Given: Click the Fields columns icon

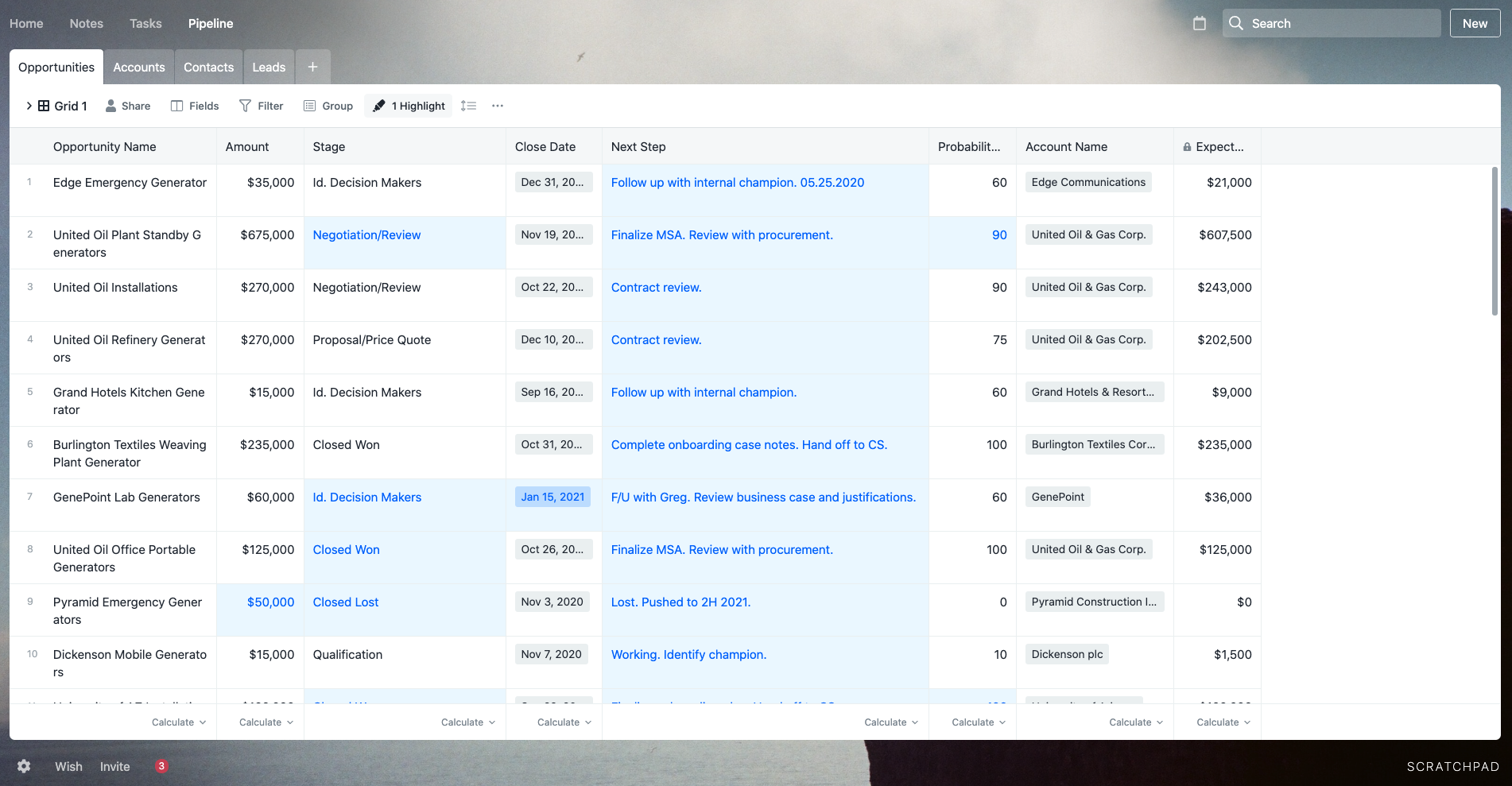Looking at the screenshot, I should [176, 106].
